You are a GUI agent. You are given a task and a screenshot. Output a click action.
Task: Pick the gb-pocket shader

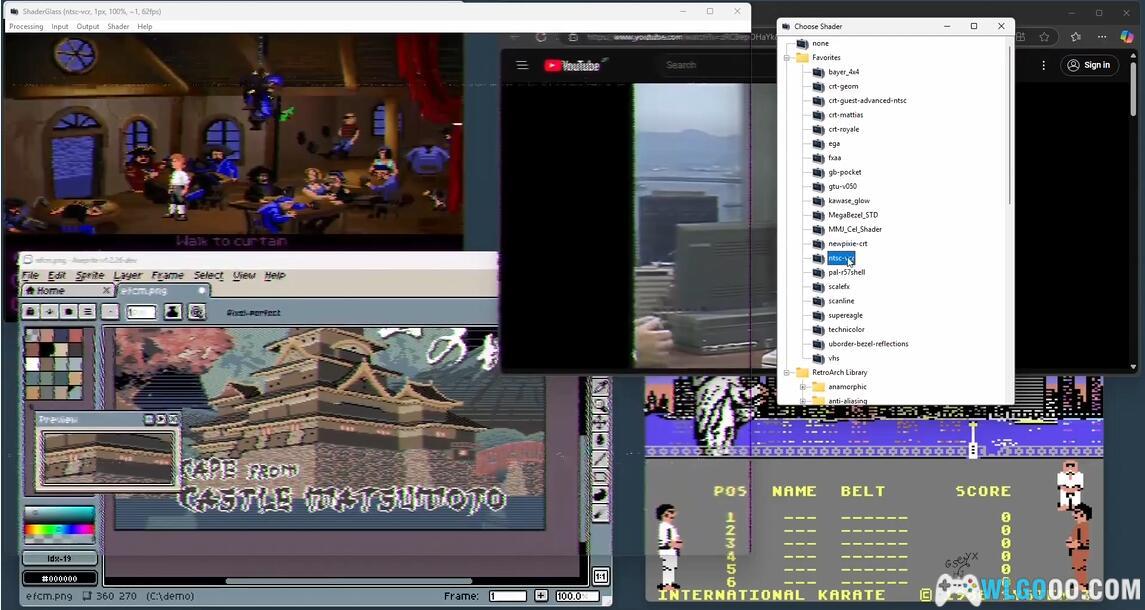tap(844, 172)
